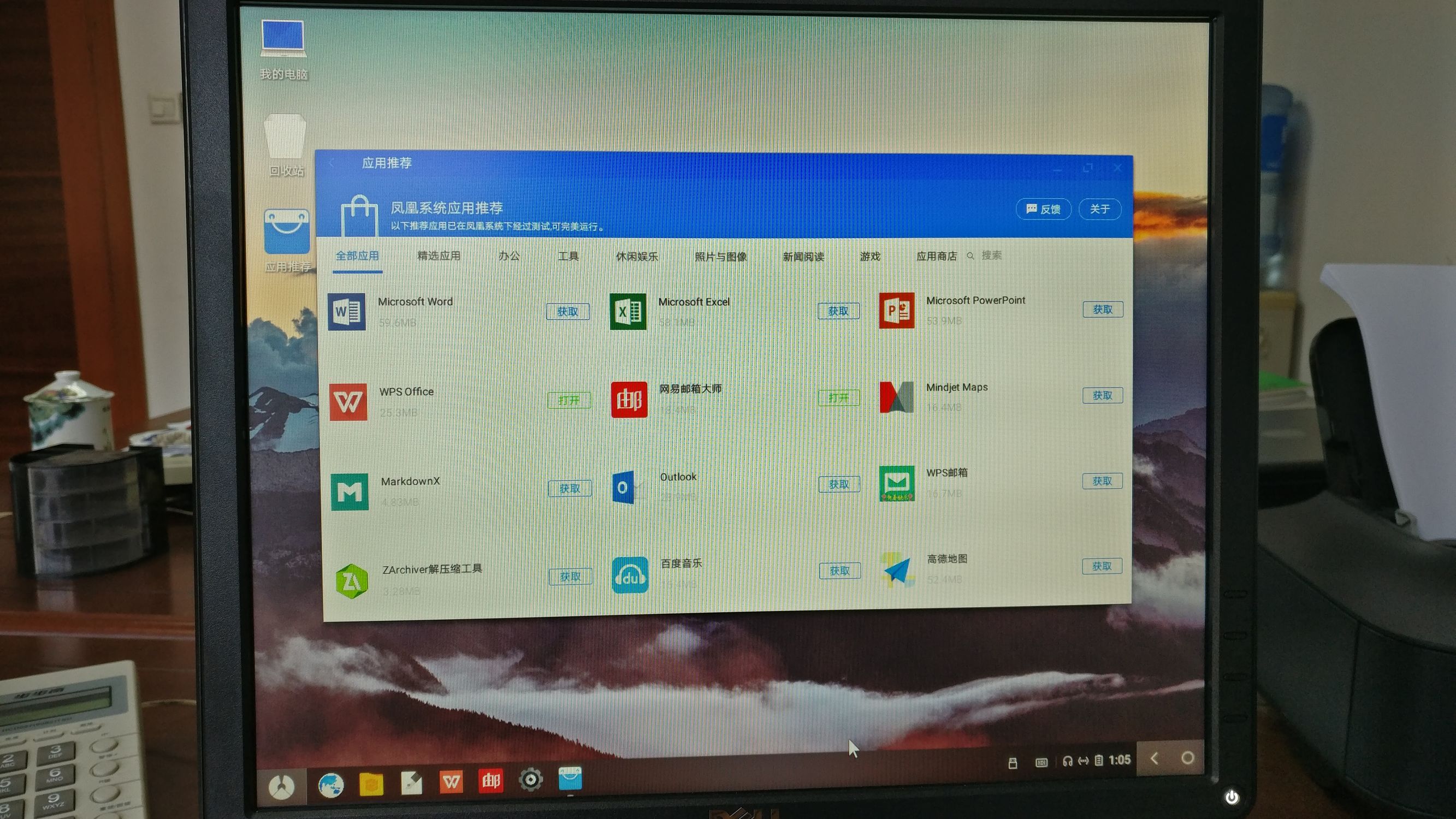
Task: Switch to the 精选应用 tab
Action: pos(439,256)
